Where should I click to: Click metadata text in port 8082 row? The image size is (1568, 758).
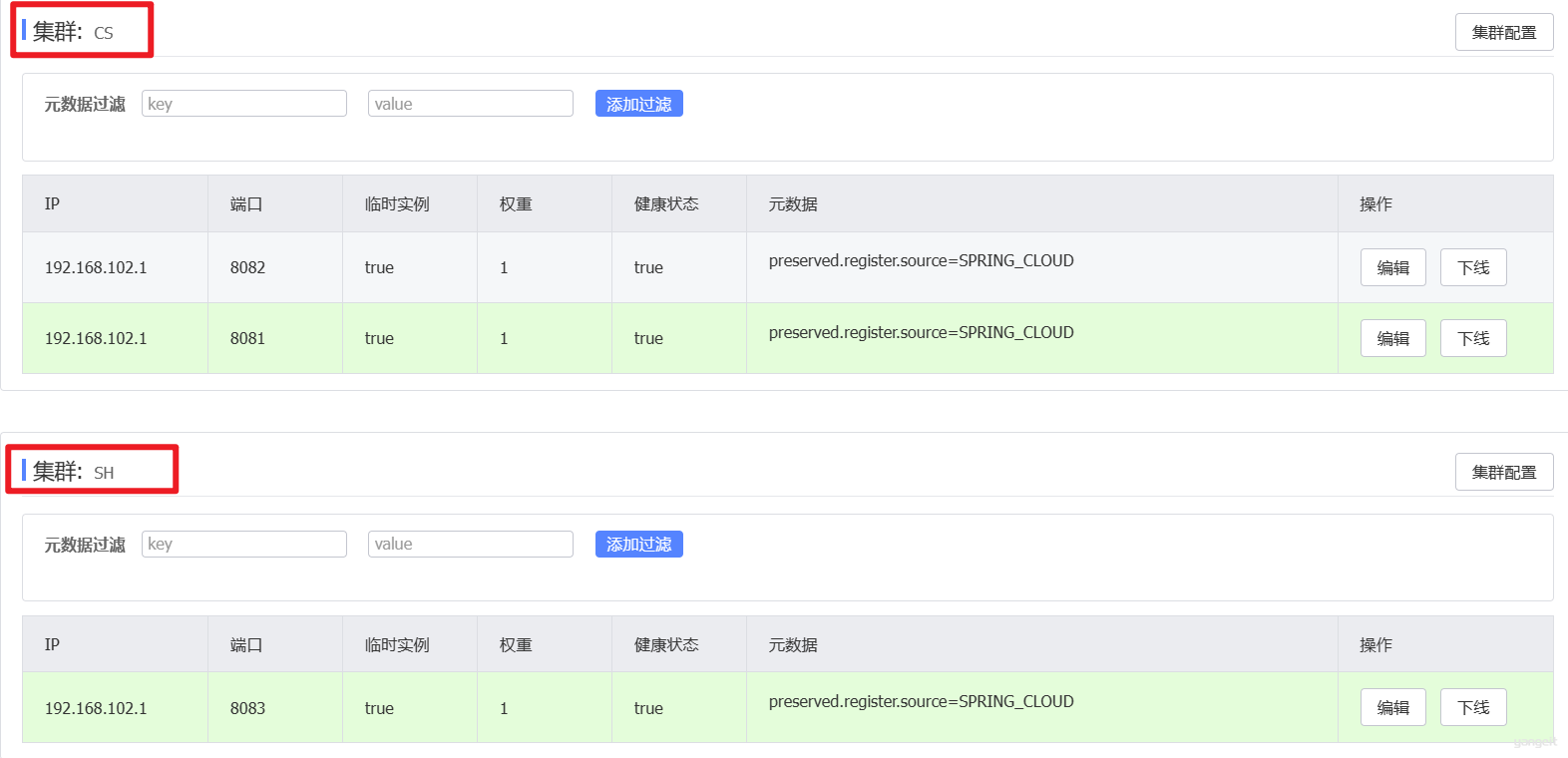[x=922, y=260]
